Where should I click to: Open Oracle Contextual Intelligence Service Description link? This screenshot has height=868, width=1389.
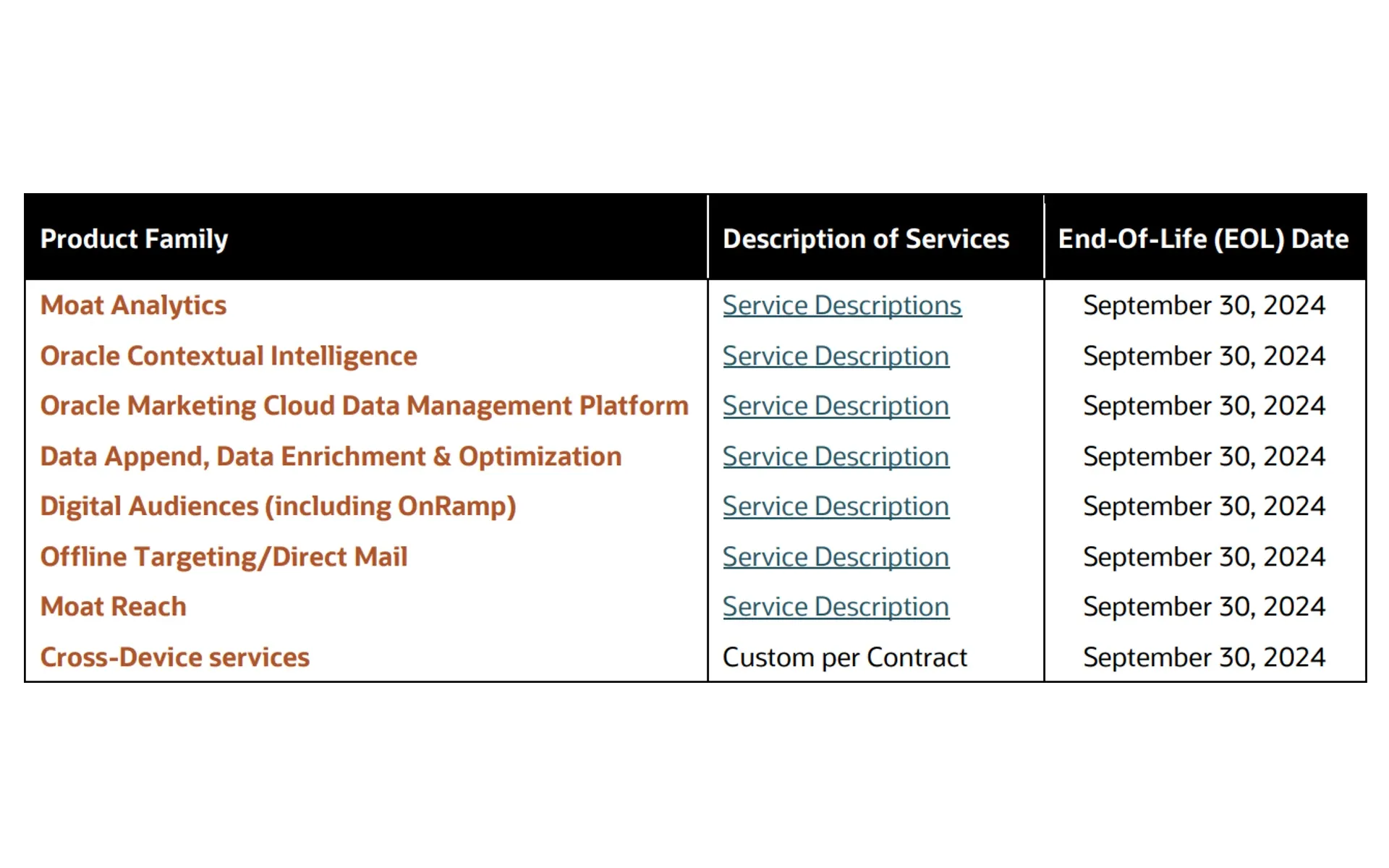point(836,356)
